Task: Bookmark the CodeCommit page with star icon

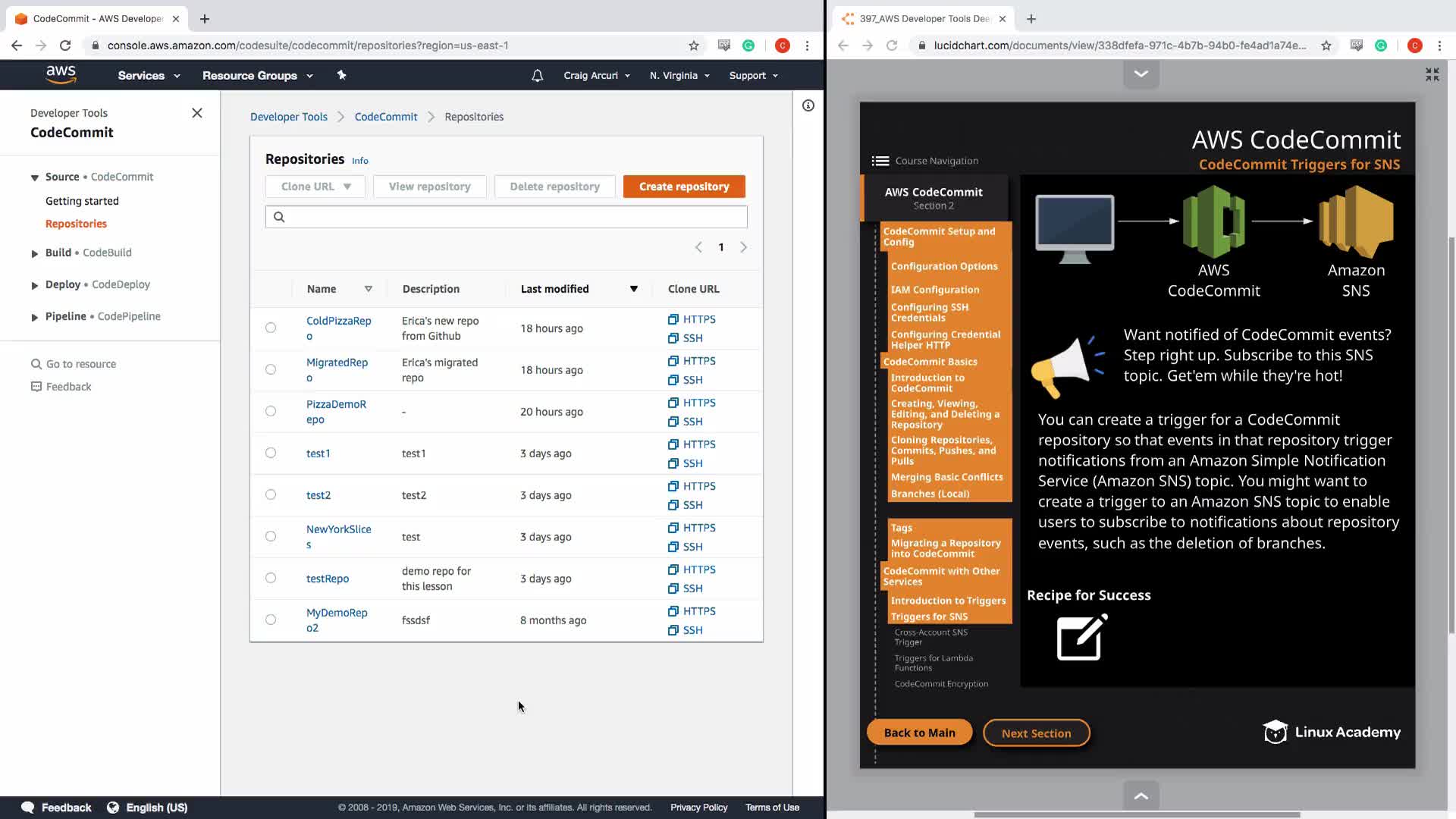Action: click(693, 45)
